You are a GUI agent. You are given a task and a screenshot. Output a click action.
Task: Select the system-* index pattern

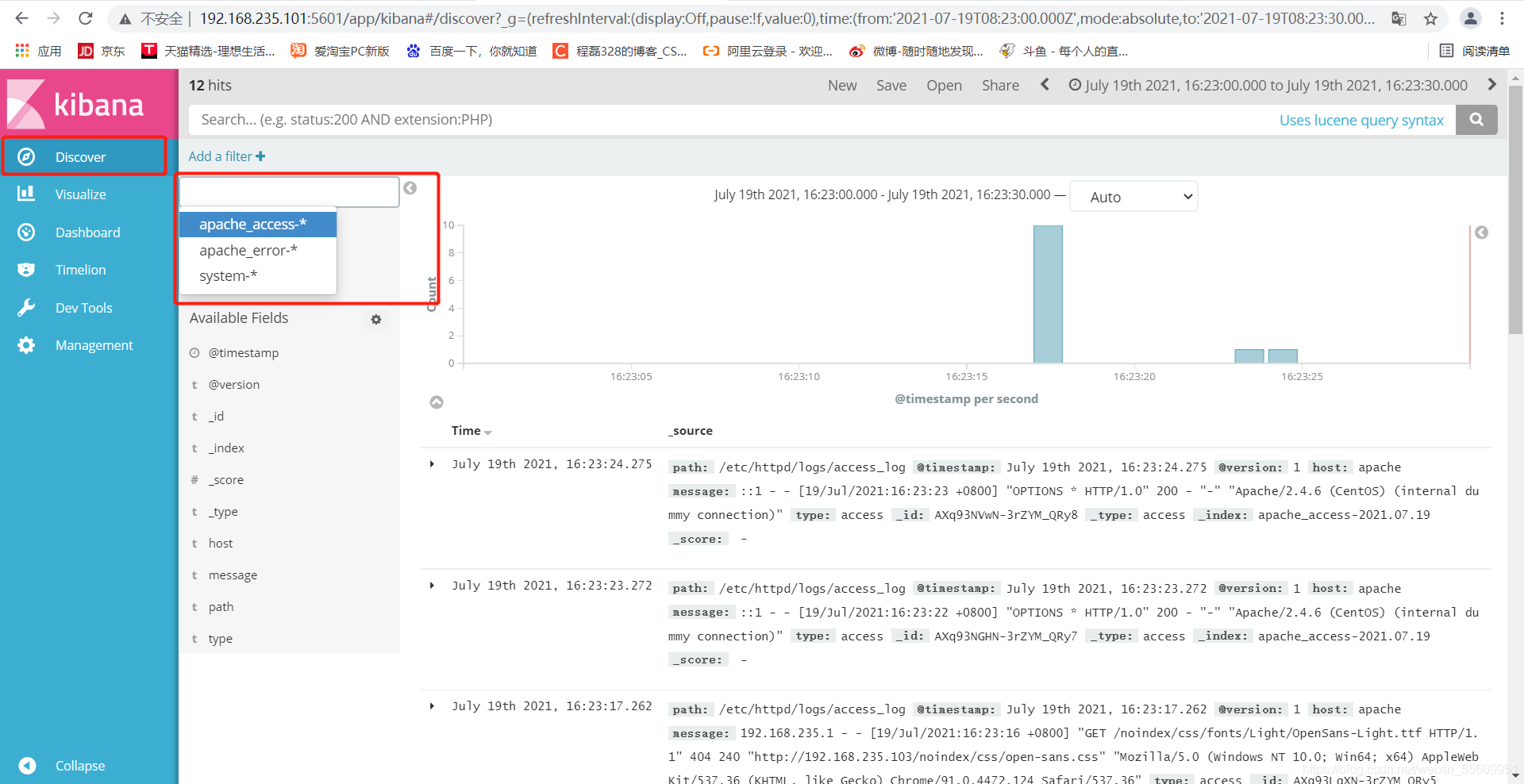pyautogui.click(x=258, y=276)
